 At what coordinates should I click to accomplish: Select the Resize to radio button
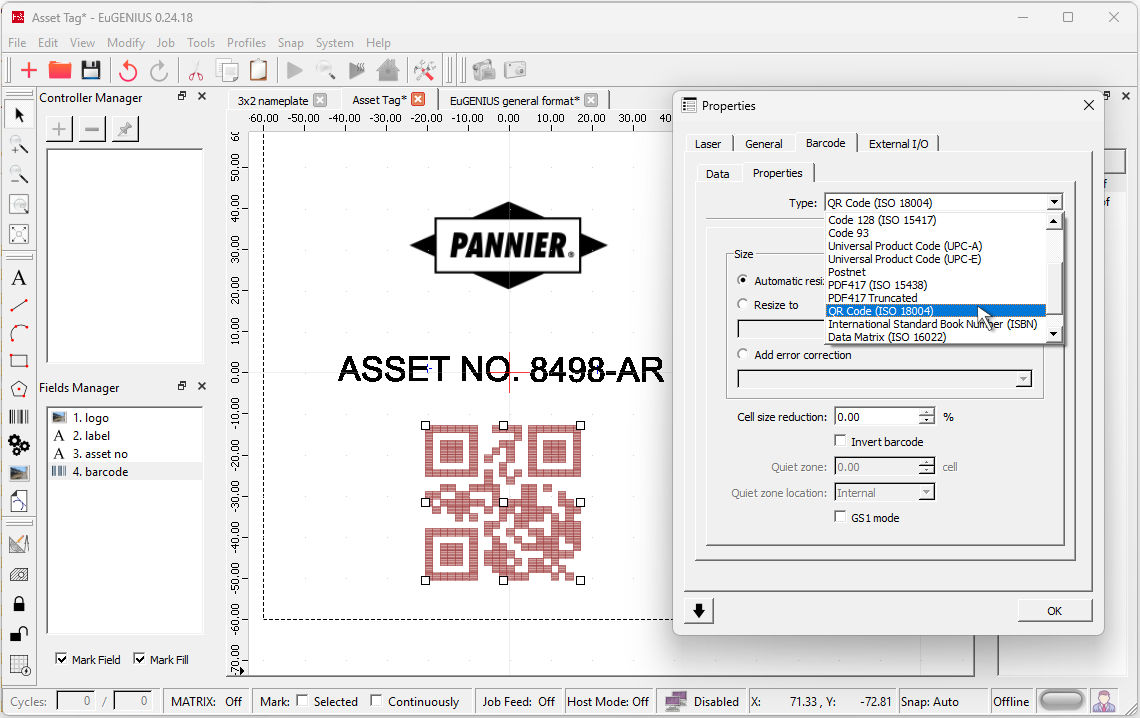[x=742, y=304]
